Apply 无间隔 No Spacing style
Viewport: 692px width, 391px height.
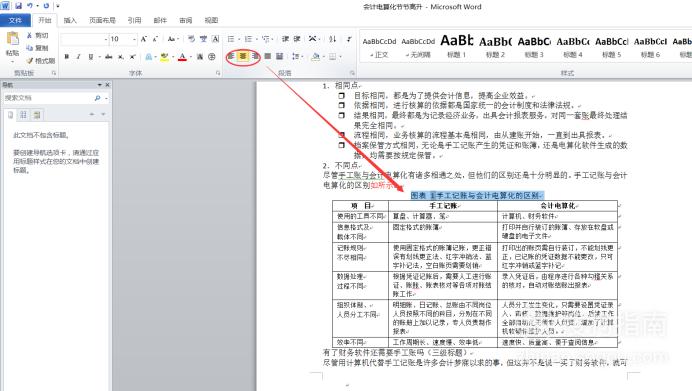coord(418,47)
